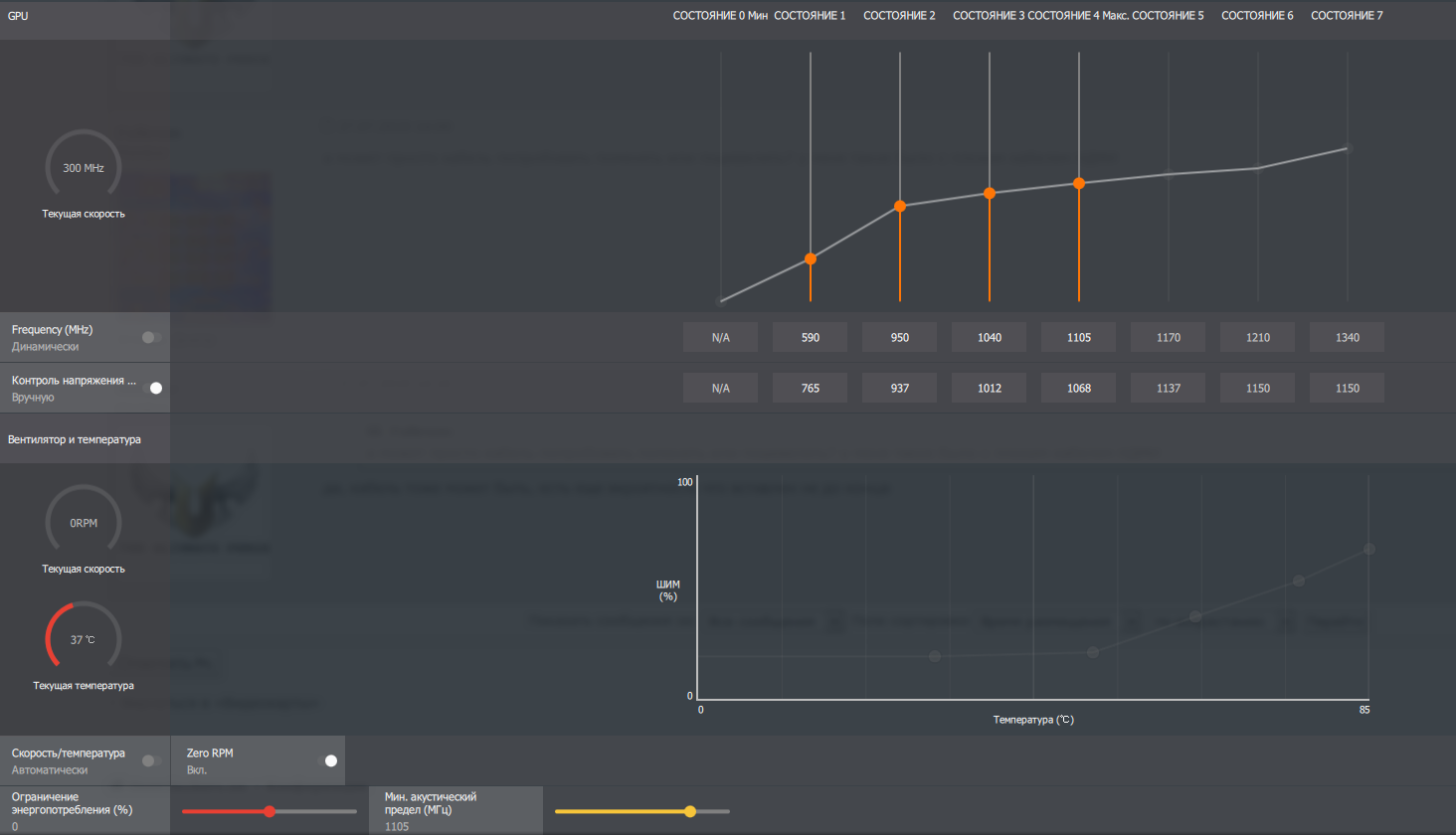Click the yellow min acoustic limit slider handle

pos(690,812)
